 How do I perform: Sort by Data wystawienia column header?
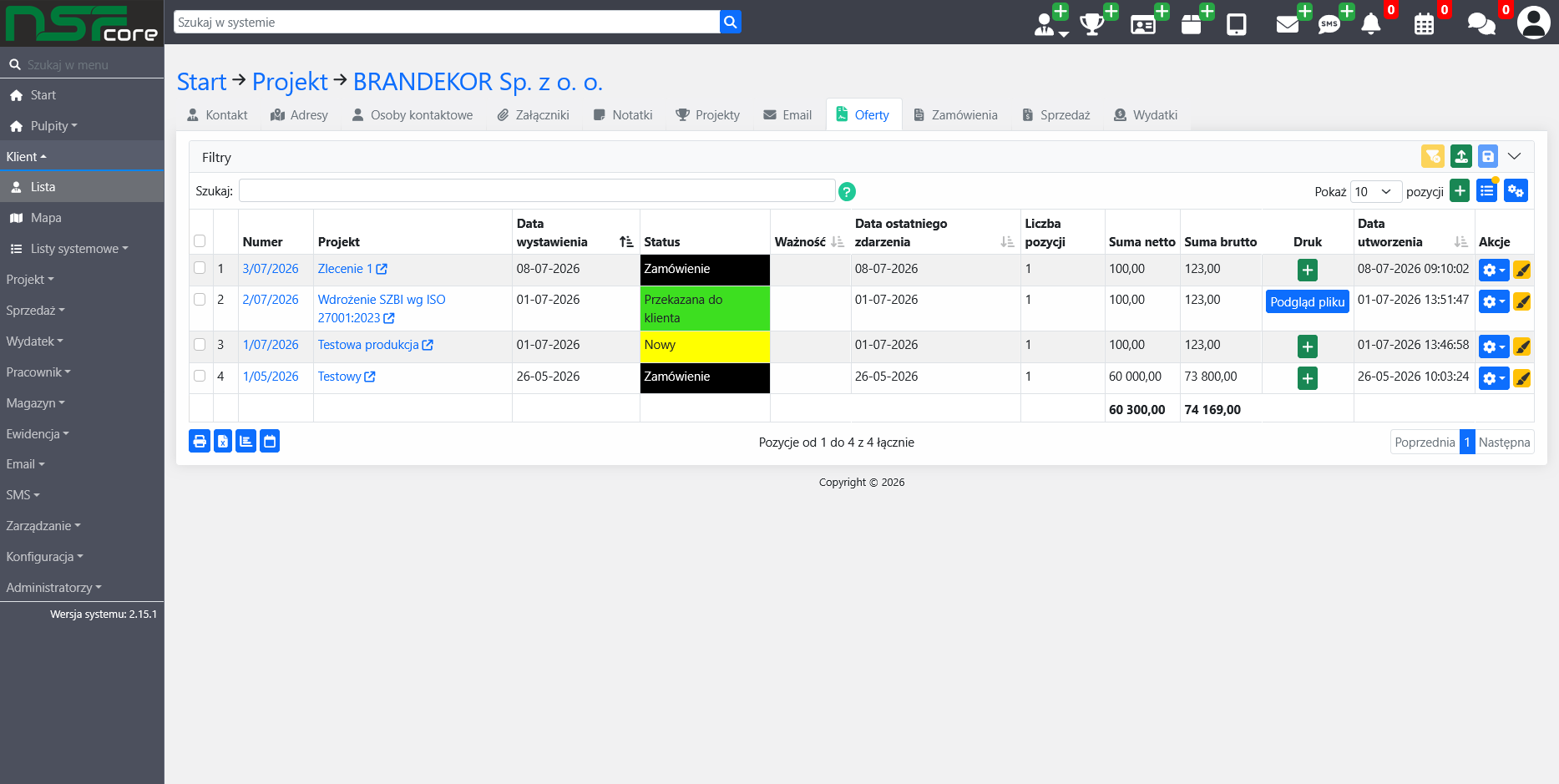click(575, 233)
